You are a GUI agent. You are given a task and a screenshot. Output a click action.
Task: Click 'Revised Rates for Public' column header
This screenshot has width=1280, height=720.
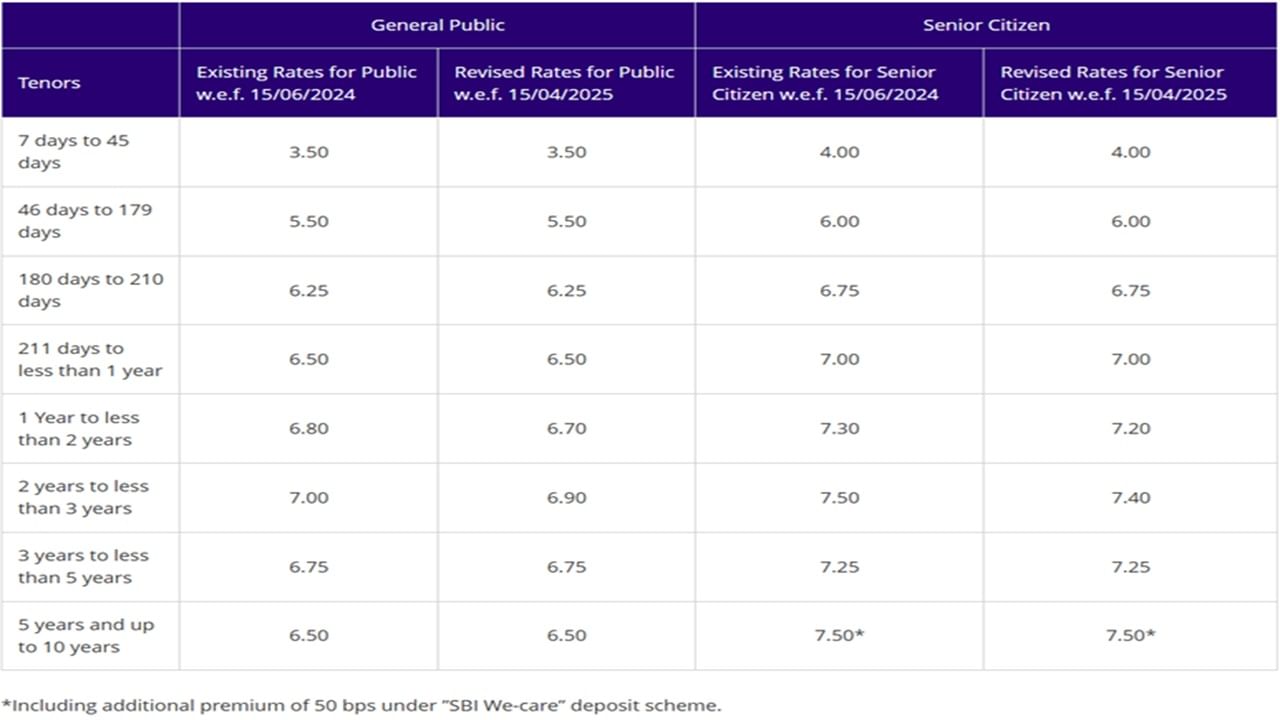tap(565, 83)
